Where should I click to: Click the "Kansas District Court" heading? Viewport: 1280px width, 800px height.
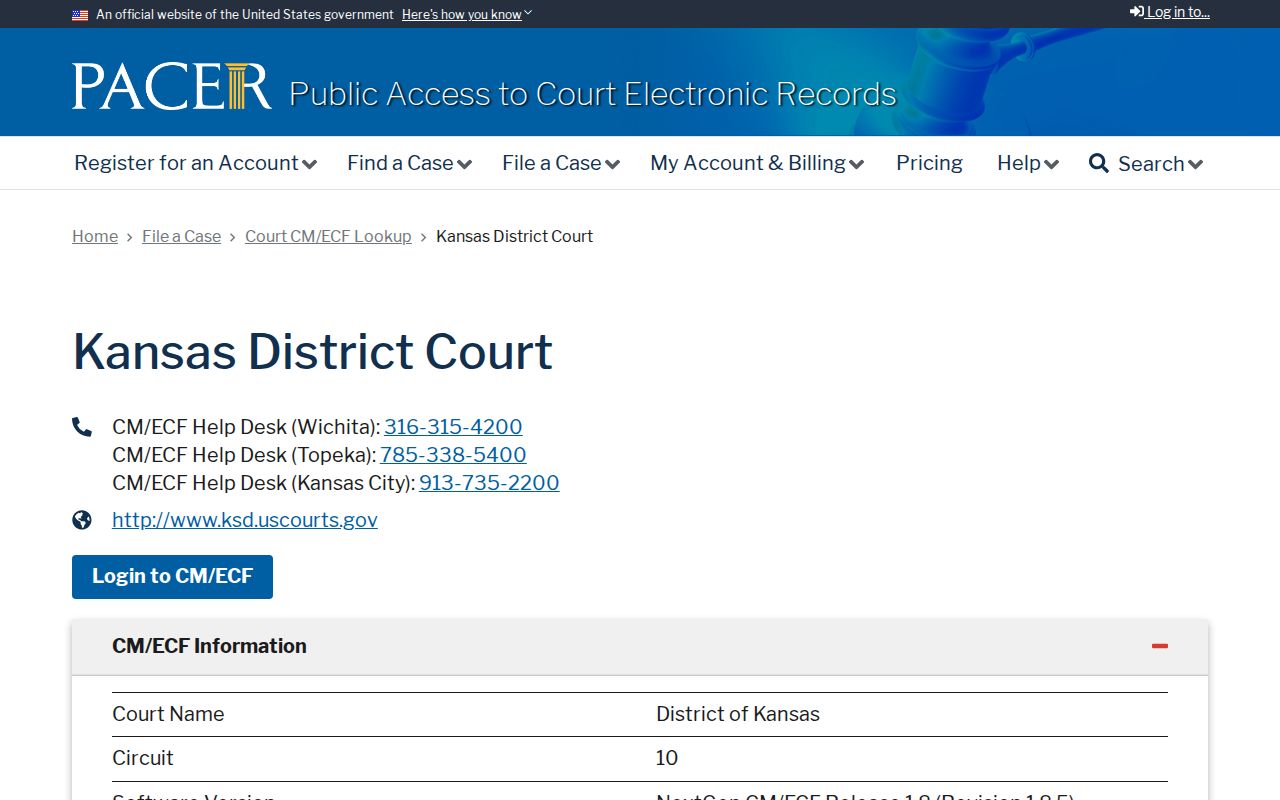tap(312, 351)
